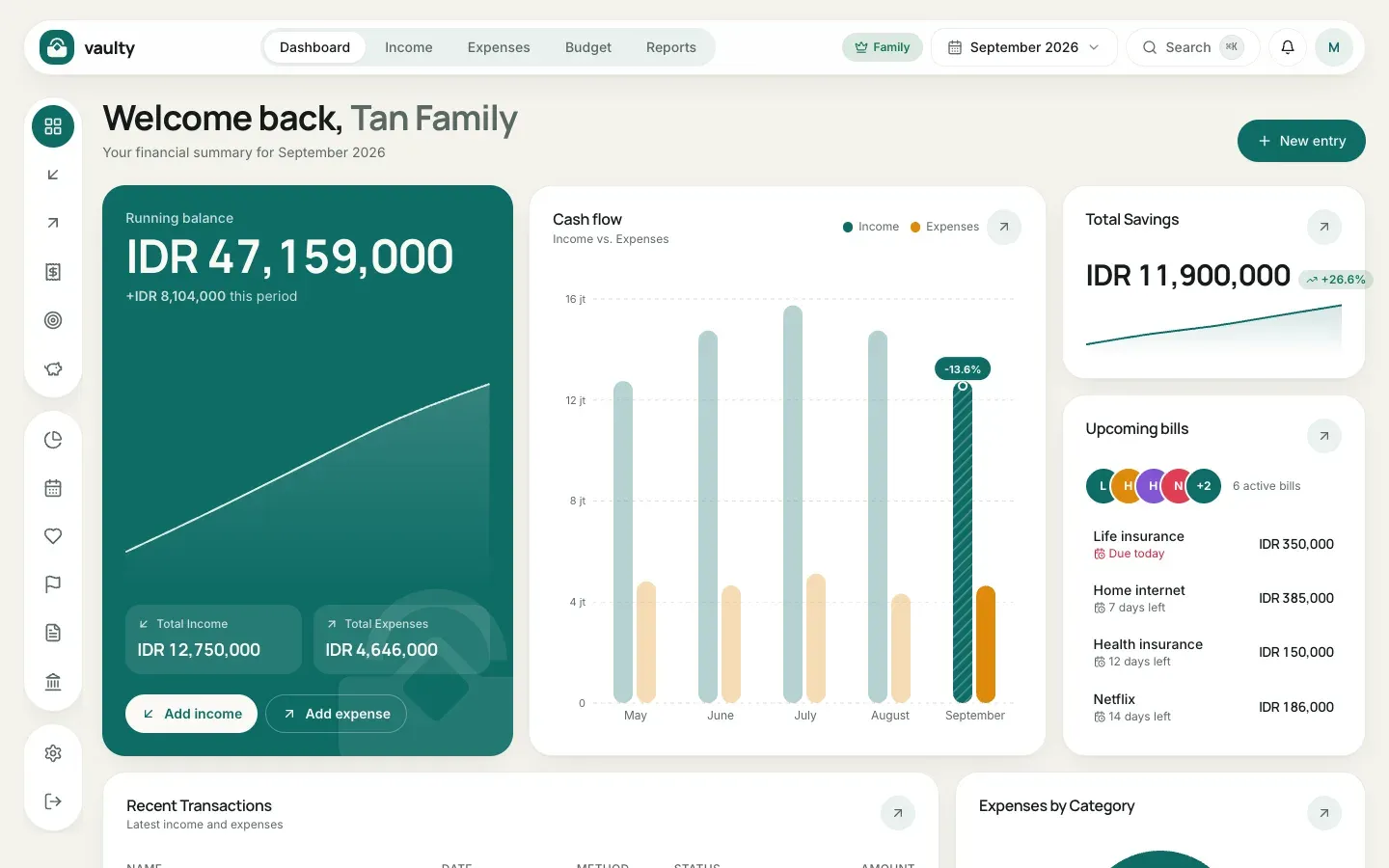Click the red N bill avatar
Image resolution: width=1389 pixels, height=868 pixels.
click(x=1177, y=486)
